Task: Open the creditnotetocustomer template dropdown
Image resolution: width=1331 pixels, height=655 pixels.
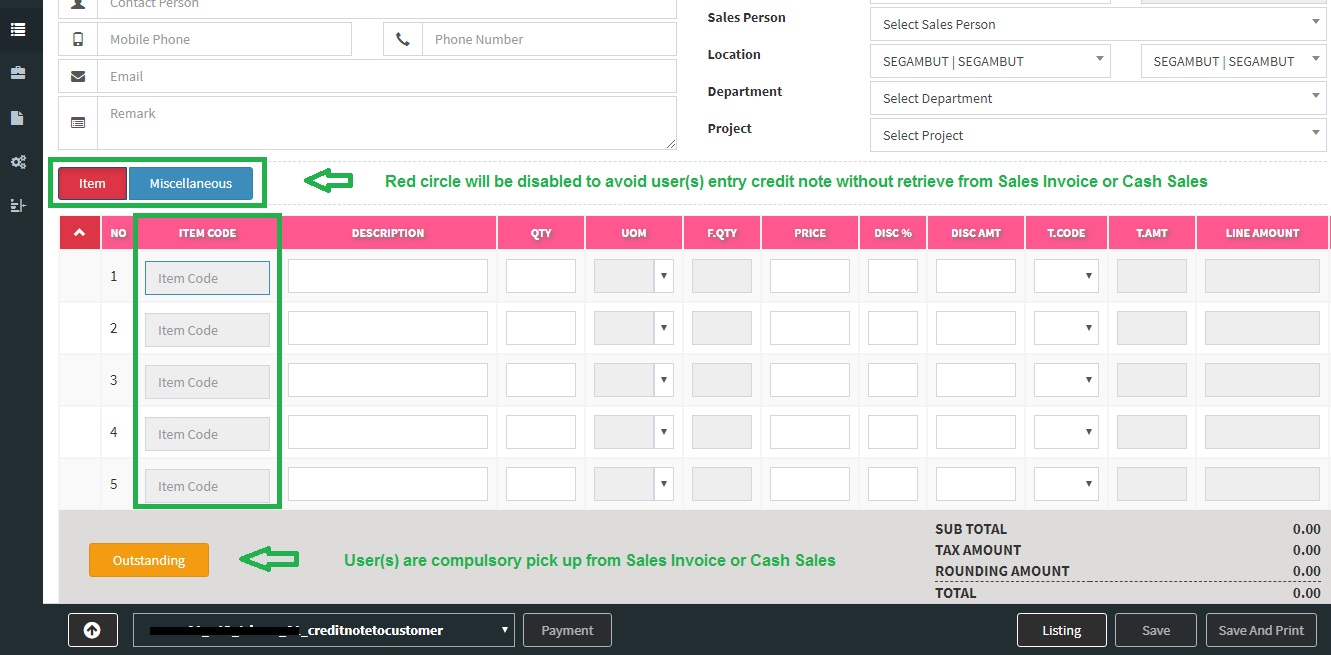Action: click(x=323, y=630)
